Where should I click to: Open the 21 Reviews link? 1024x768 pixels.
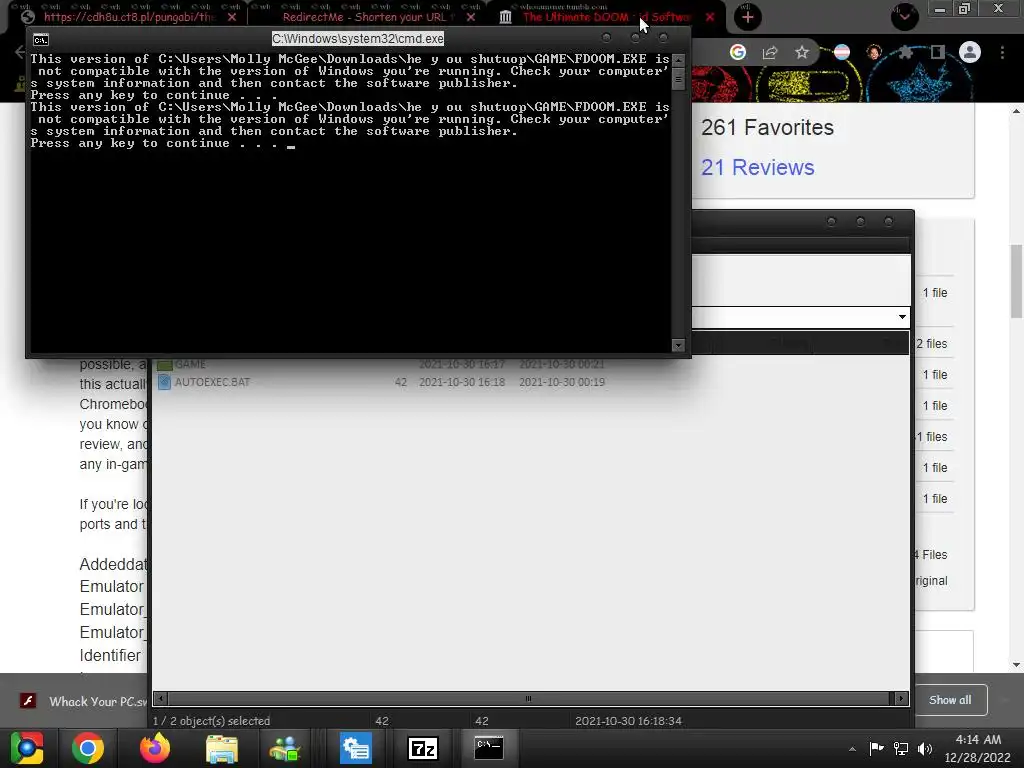tap(758, 168)
